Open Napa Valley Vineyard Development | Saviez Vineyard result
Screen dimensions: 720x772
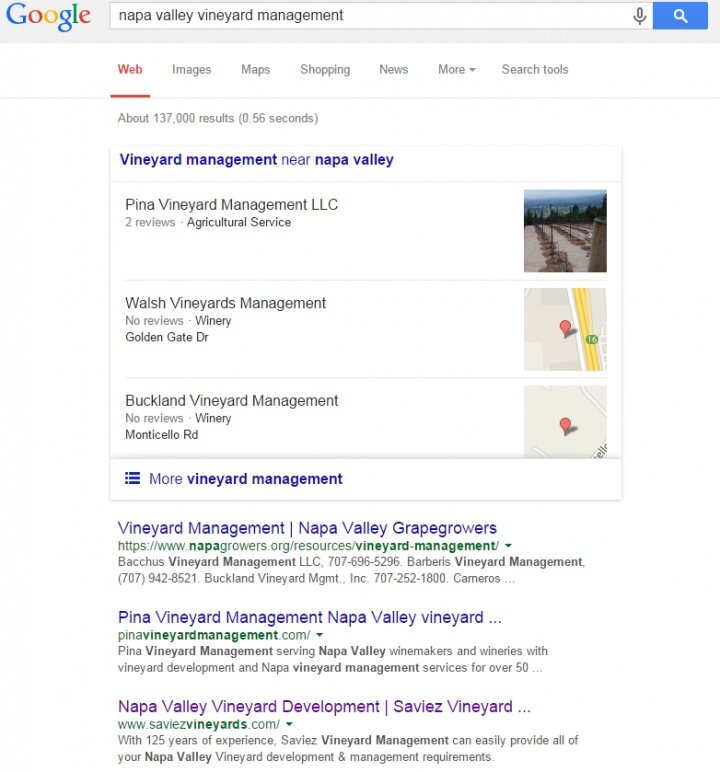pyautogui.click(x=325, y=707)
